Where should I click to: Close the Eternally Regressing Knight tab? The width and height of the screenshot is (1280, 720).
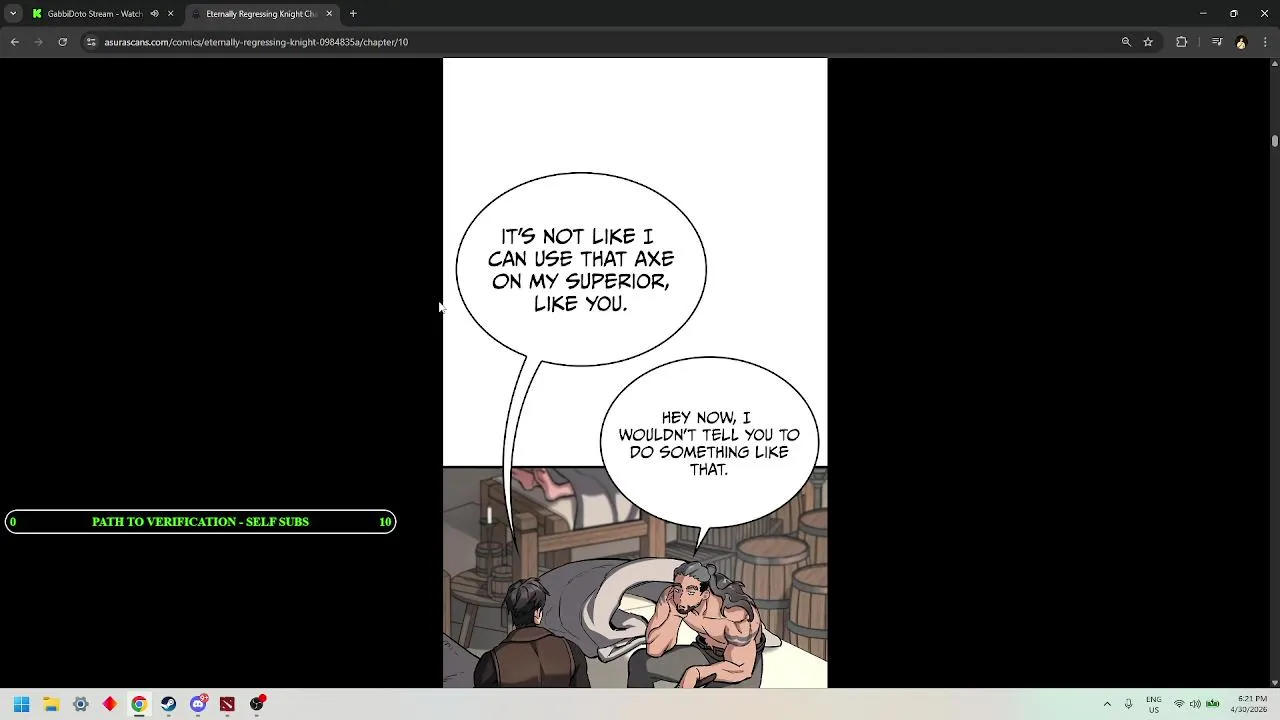(329, 14)
